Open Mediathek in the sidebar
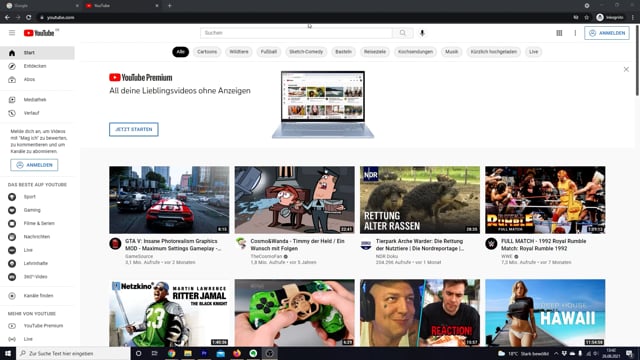The image size is (640, 360). click(37, 100)
